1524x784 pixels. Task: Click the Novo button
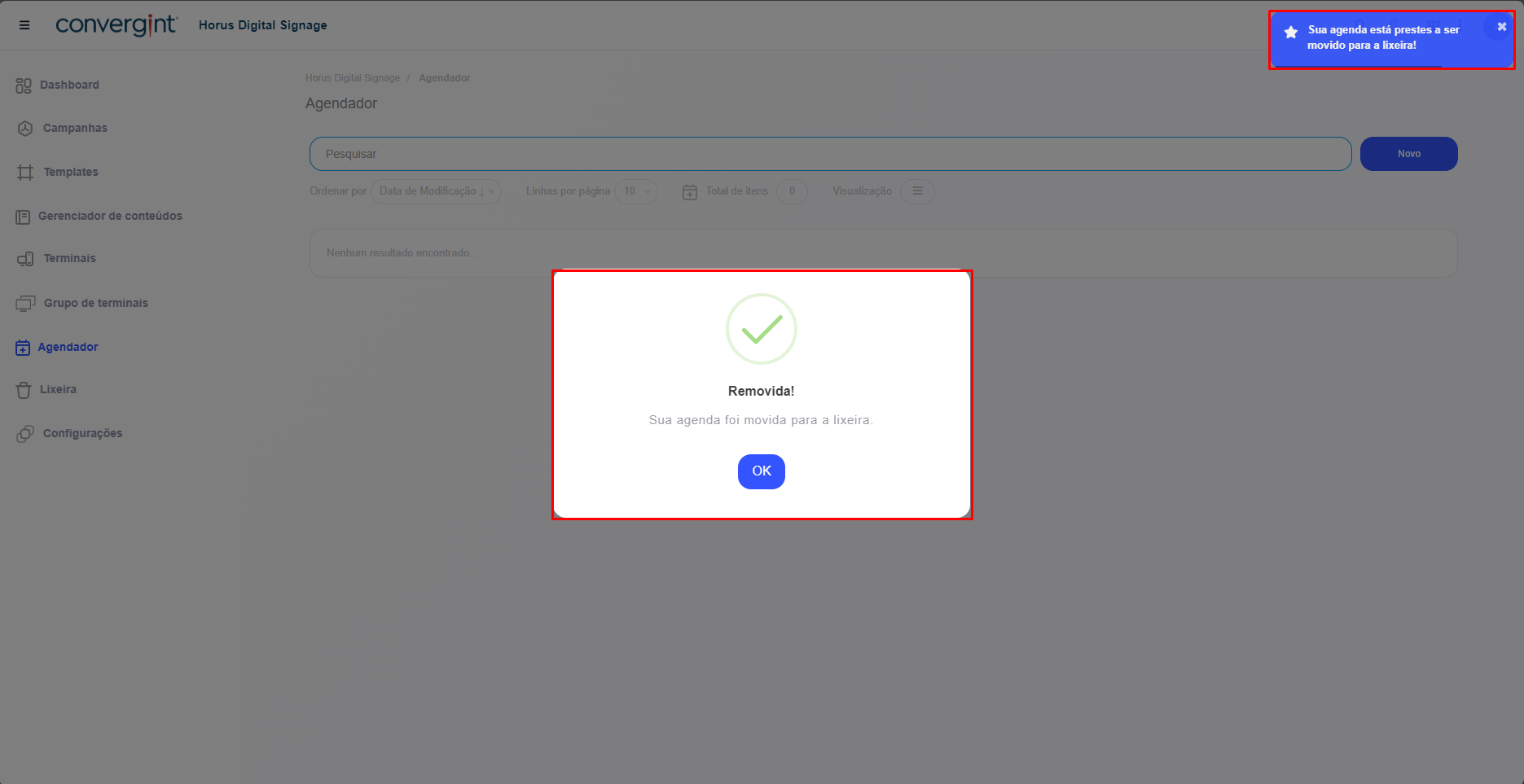tap(1408, 154)
